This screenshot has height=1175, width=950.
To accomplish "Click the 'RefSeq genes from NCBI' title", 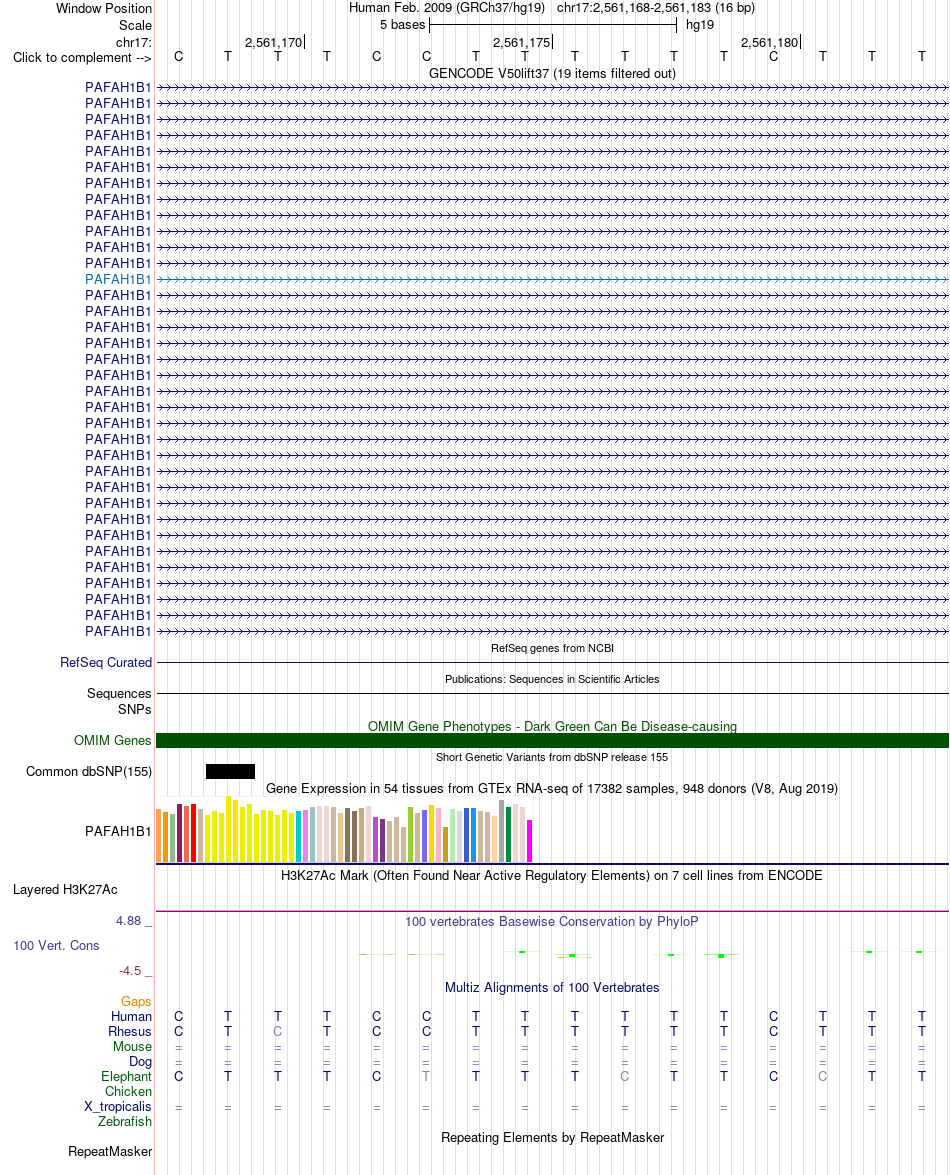I will coord(552,648).
